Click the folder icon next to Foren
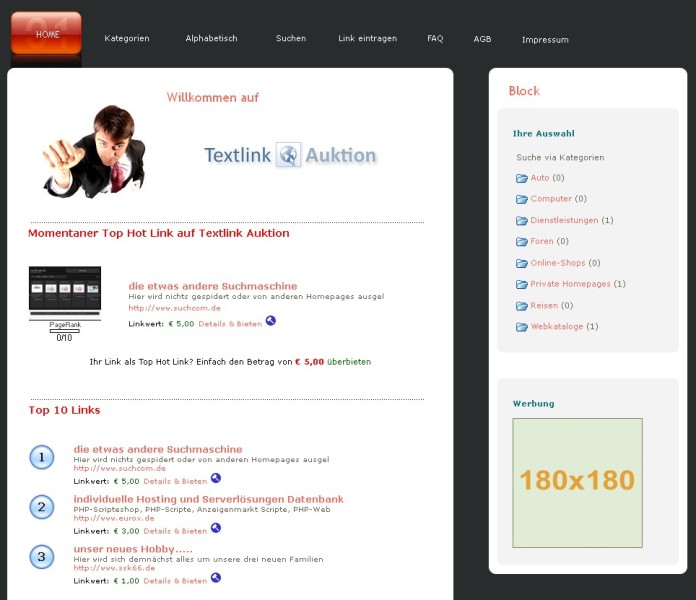The height and width of the screenshot is (600, 696). 521,241
